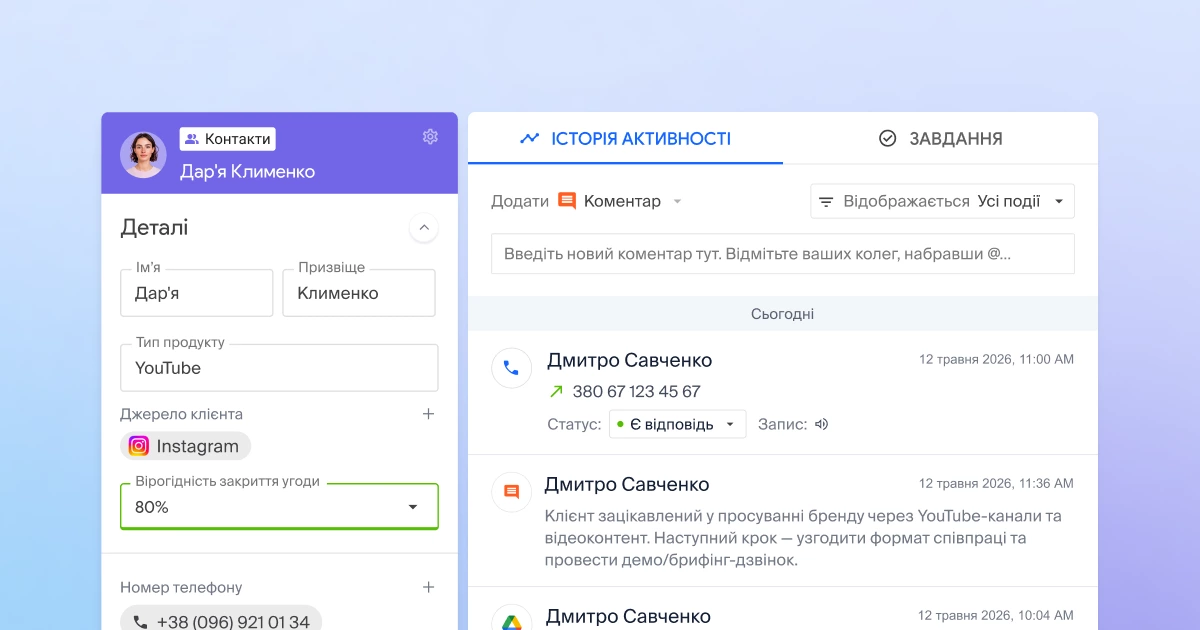Click the Контакти badge
The height and width of the screenshot is (630, 1200).
tap(228, 139)
